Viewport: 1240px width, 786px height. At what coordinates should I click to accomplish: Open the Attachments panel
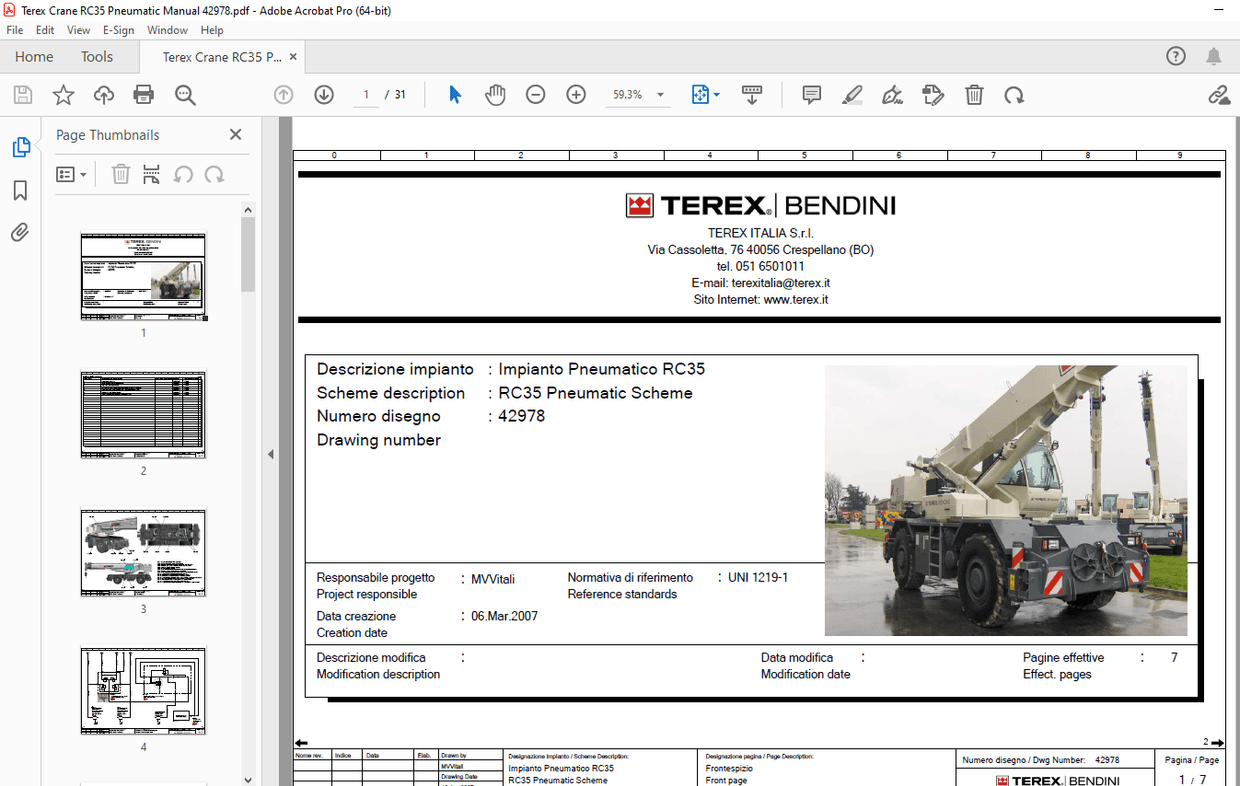(20, 233)
